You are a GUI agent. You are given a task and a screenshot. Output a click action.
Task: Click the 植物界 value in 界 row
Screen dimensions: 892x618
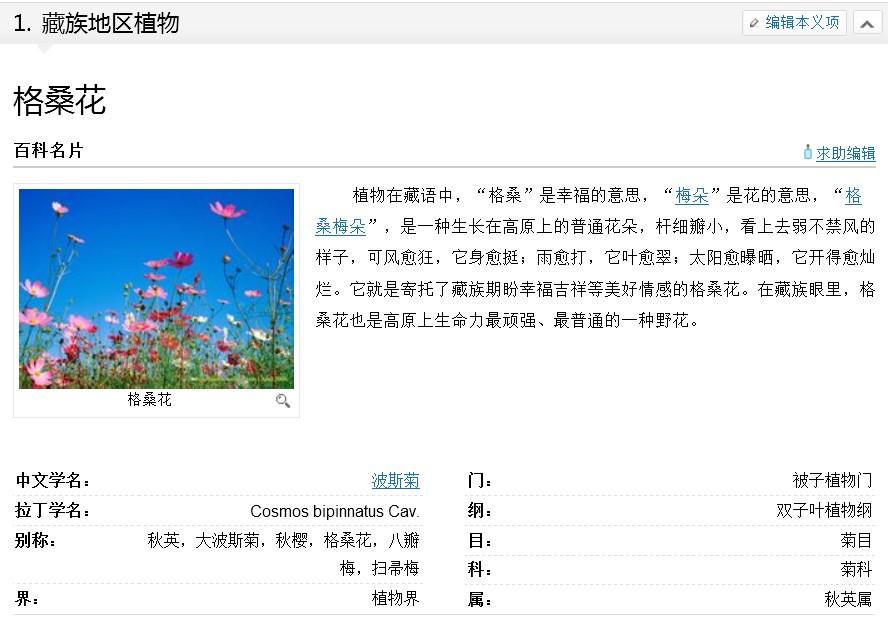[x=395, y=599]
